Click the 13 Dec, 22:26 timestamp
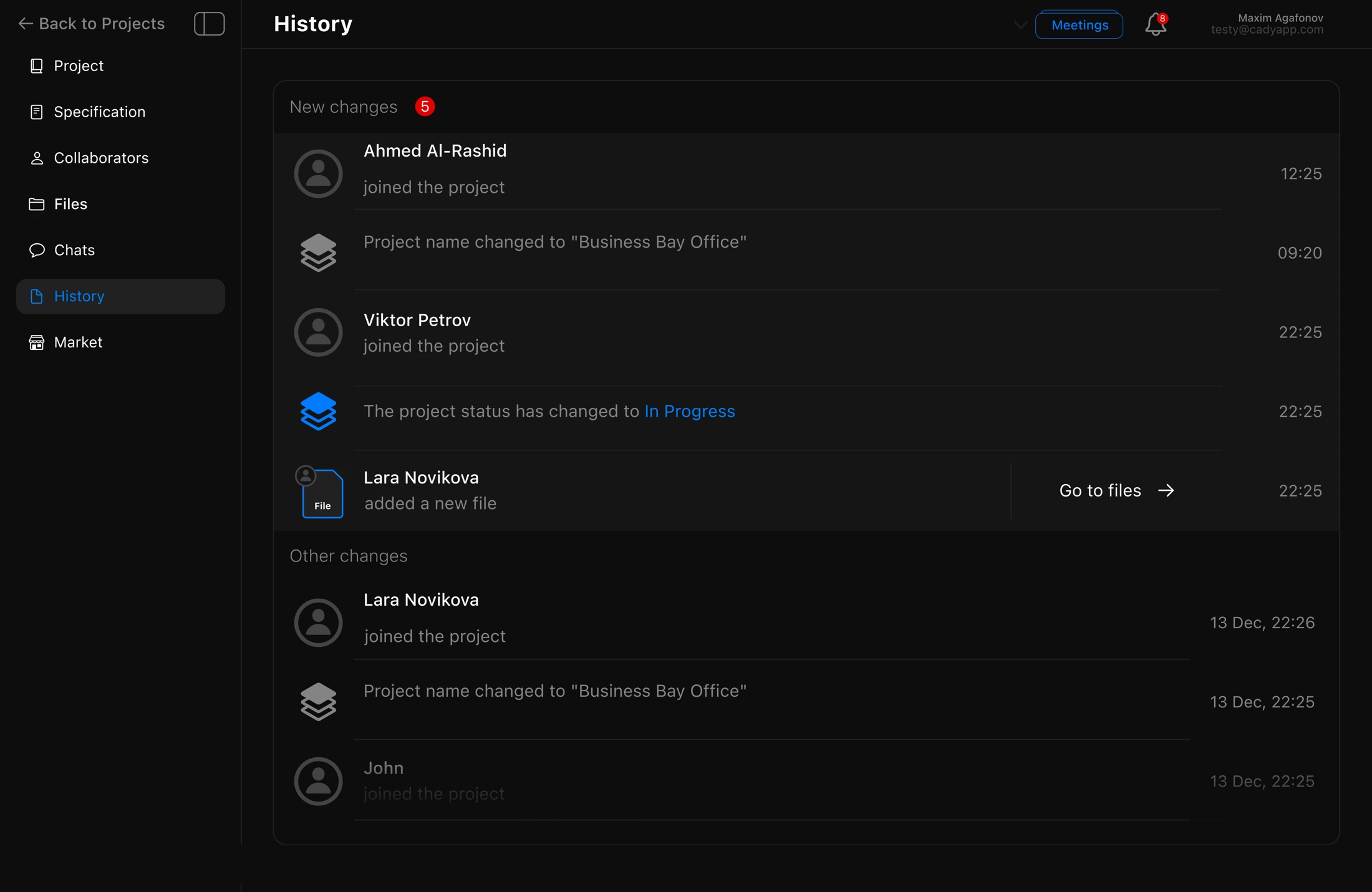The width and height of the screenshot is (1372, 892). [x=1262, y=623]
